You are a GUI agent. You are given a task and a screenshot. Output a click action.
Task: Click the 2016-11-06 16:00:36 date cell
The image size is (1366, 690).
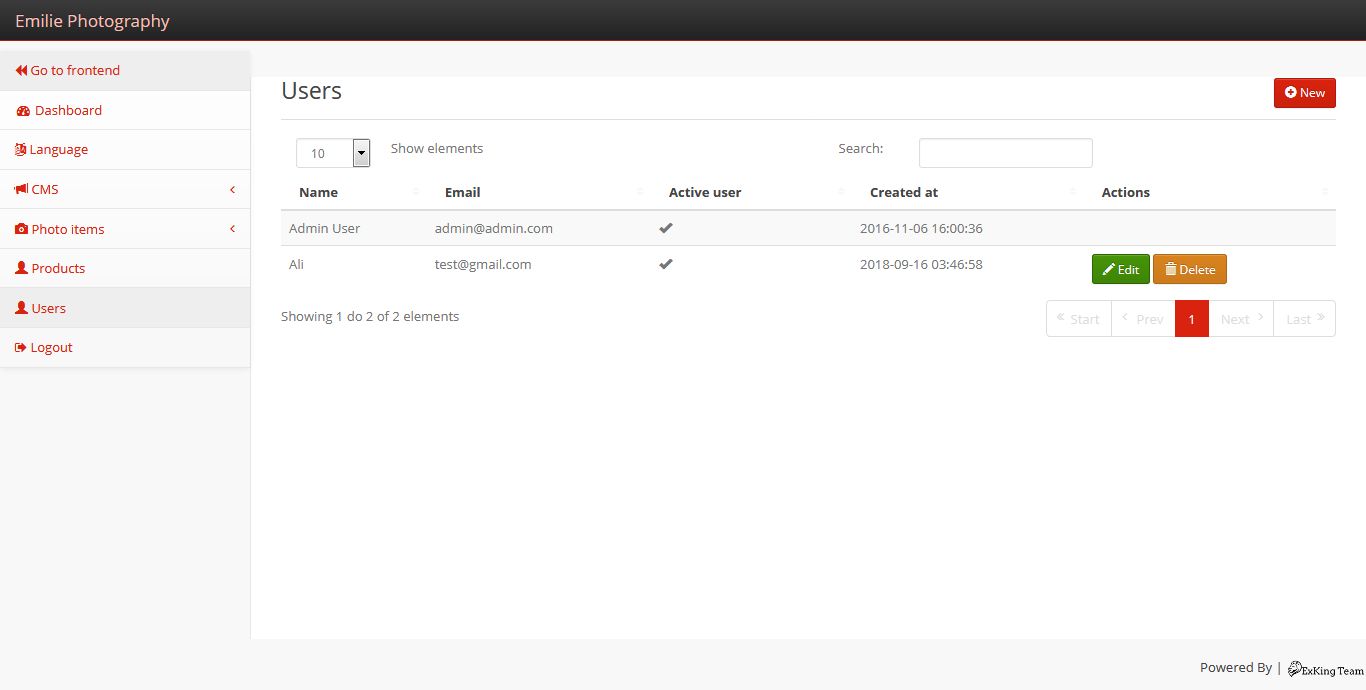tap(921, 228)
